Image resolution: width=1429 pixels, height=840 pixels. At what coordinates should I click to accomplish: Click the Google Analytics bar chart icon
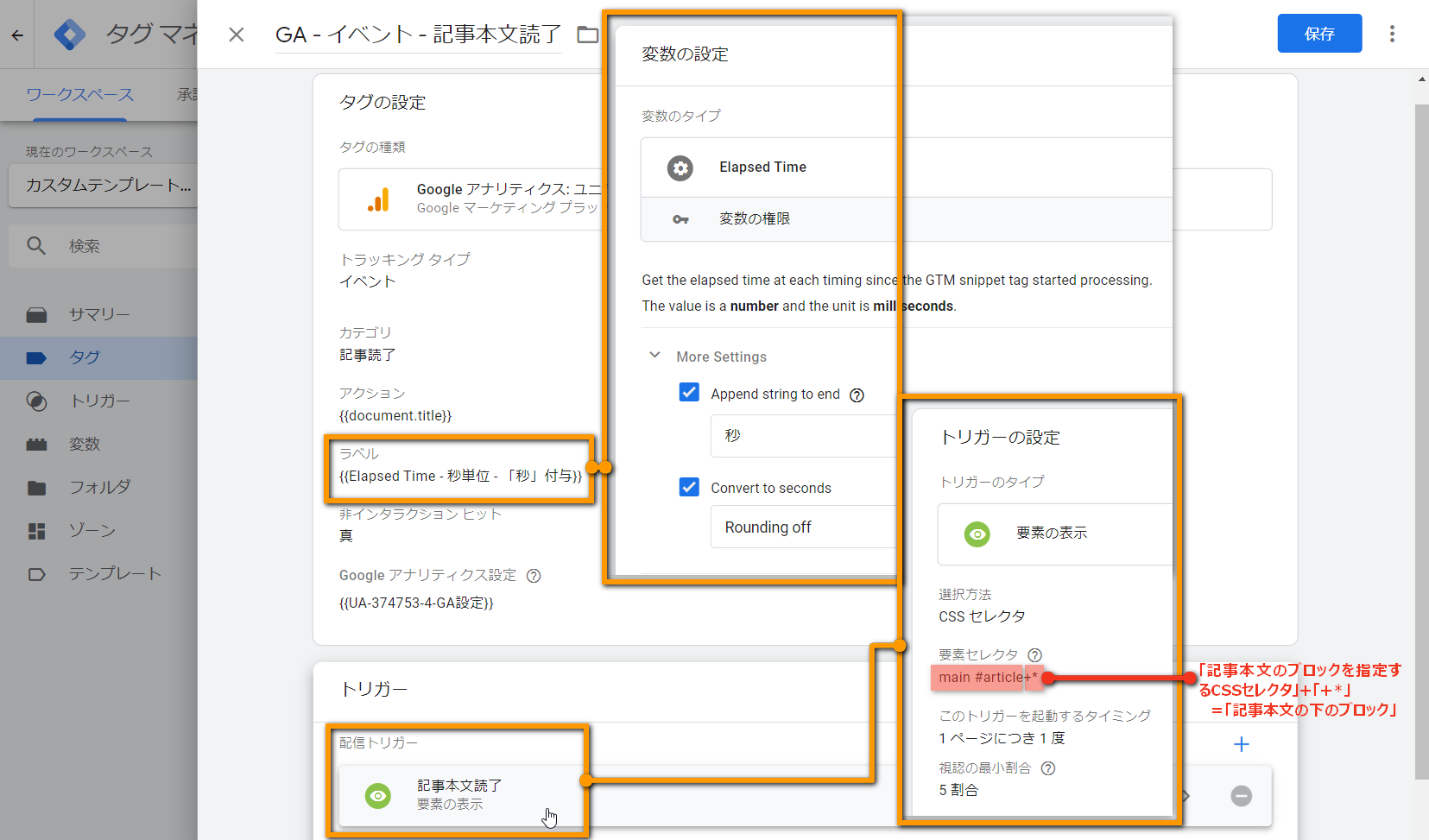[x=378, y=199]
